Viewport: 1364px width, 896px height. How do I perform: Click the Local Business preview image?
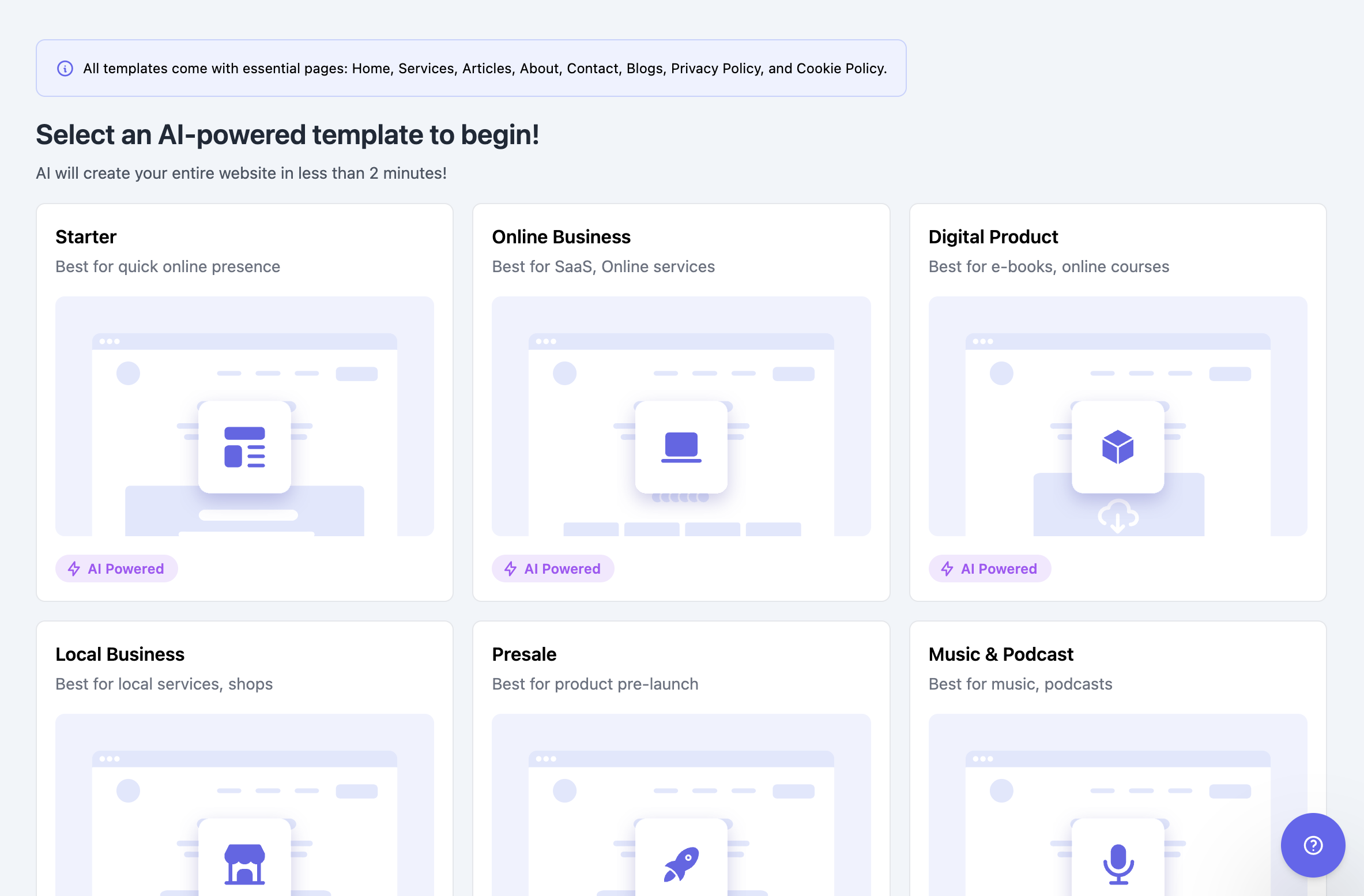pos(244,805)
